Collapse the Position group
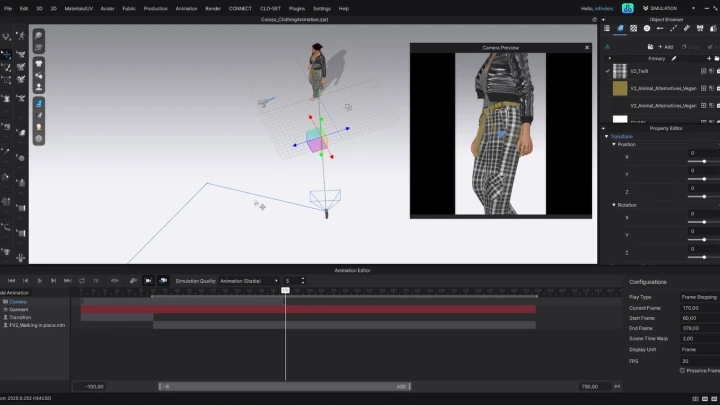 click(614, 144)
